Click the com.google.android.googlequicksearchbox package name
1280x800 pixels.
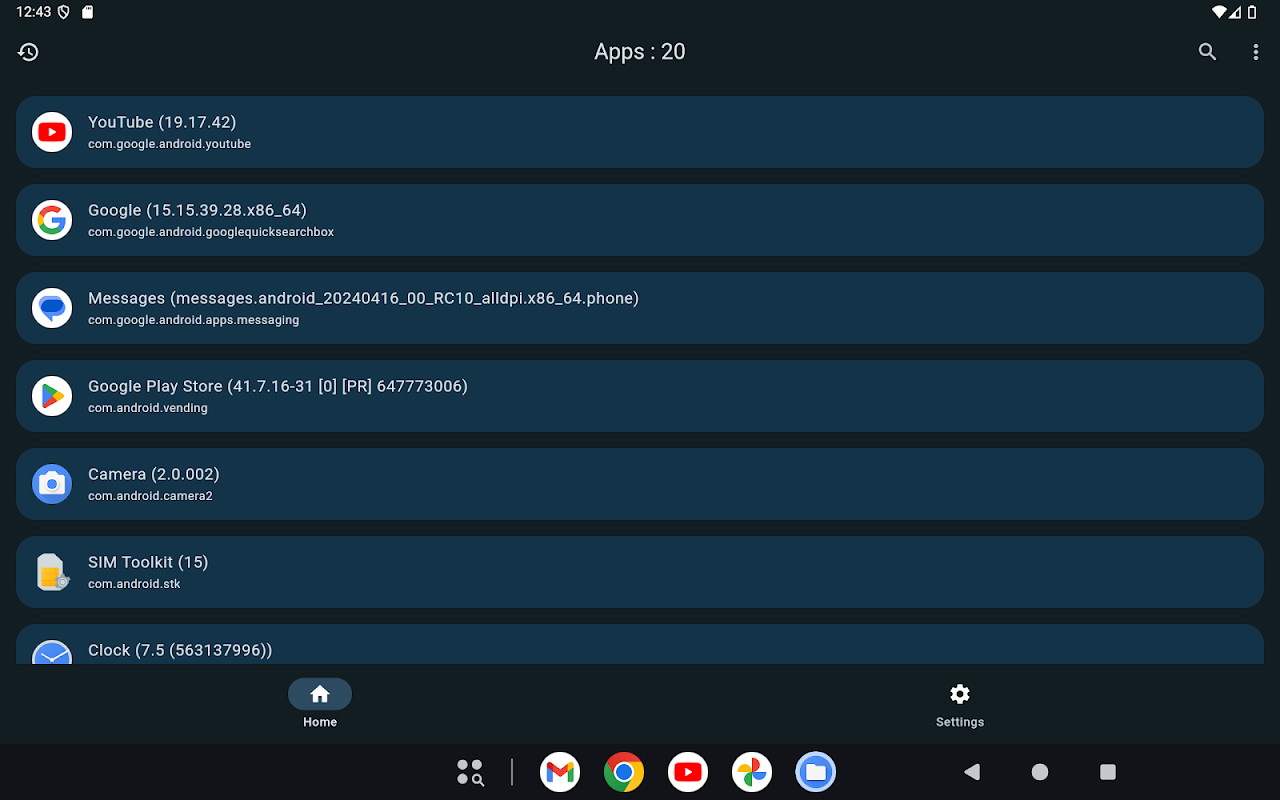click(211, 232)
